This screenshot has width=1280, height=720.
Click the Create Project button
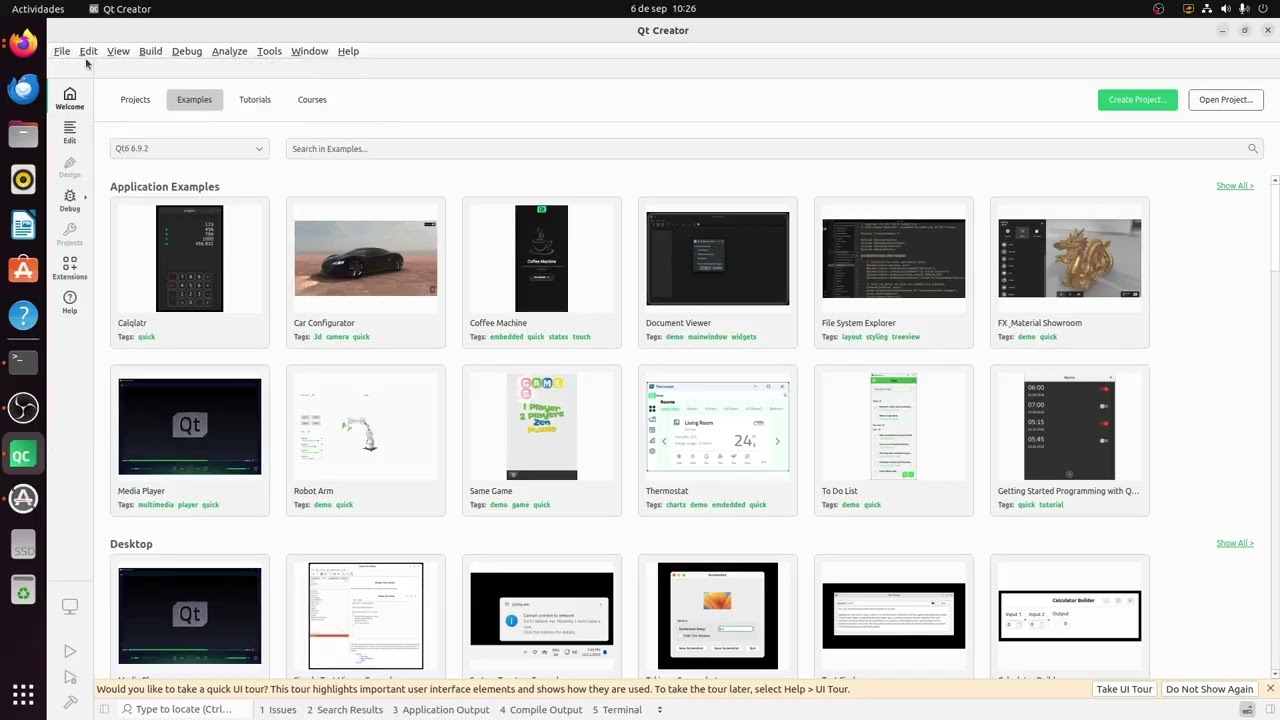(x=1137, y=100)
